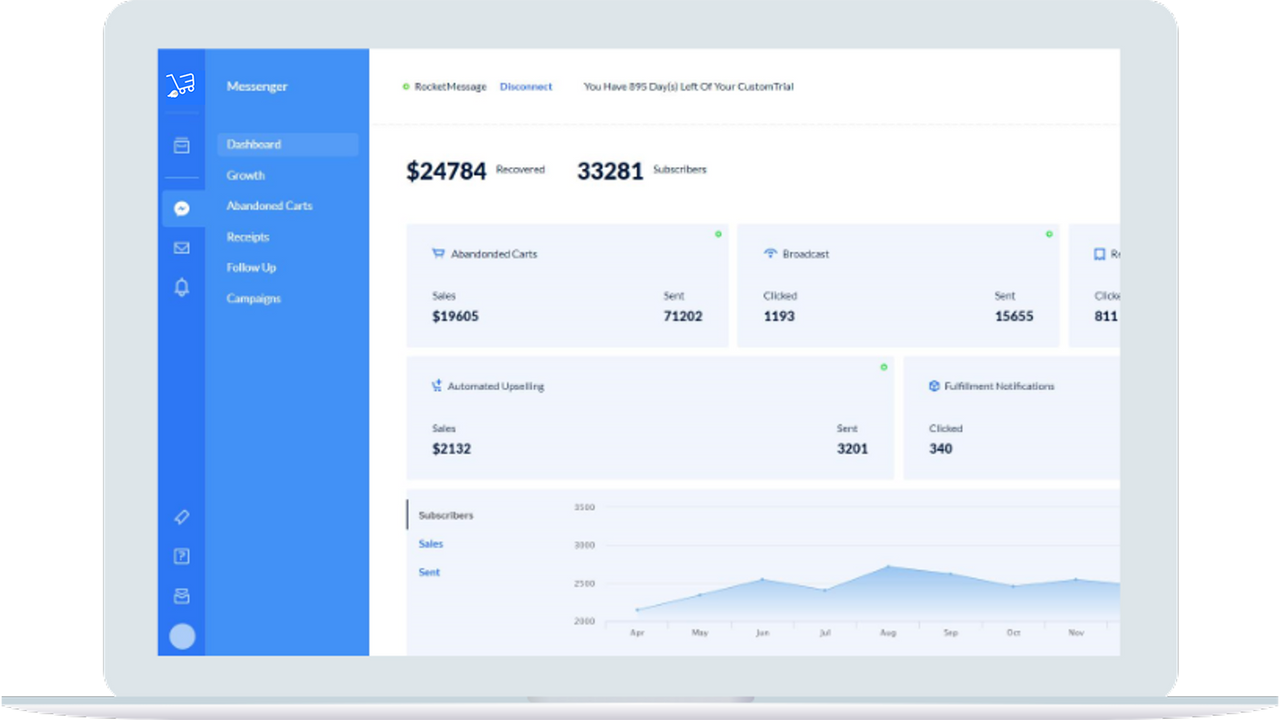Navigate to Campaigns
Viewport: 1280px width, 720px height.
point(254,299)
